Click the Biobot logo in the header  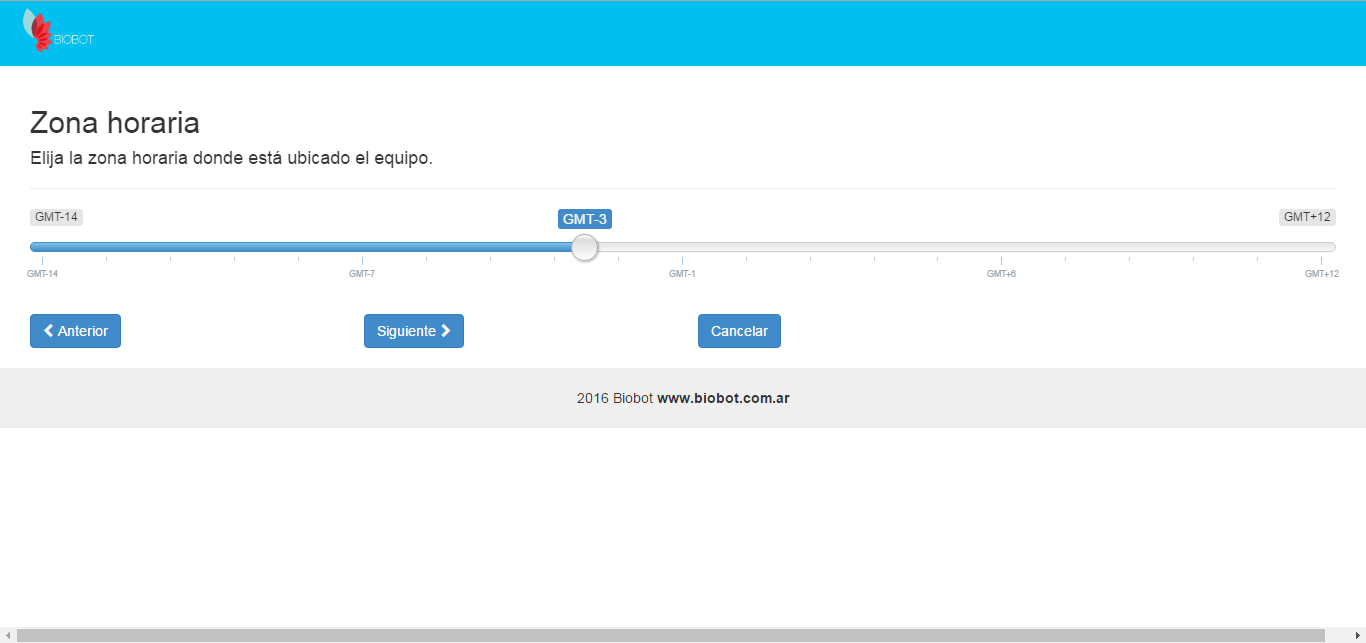click(57, 31)
